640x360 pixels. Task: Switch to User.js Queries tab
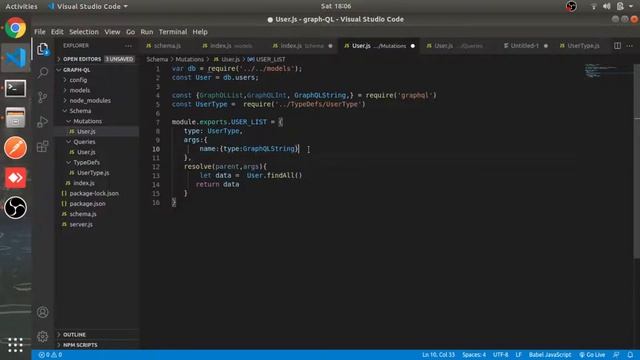click(458, 46)
